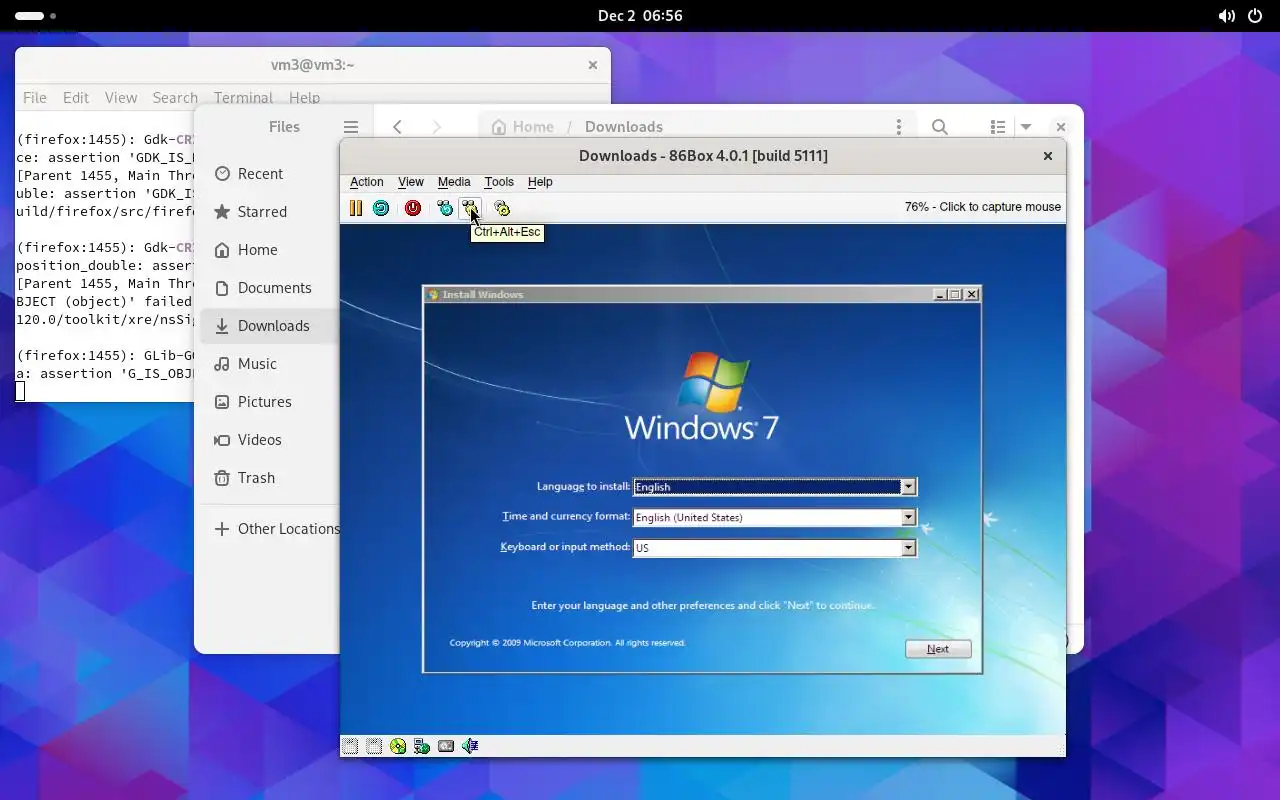Click the grey hard disk status icon
Image resolution: width=1280 pixels, height=800 pixels.
(x=446, y=746)
